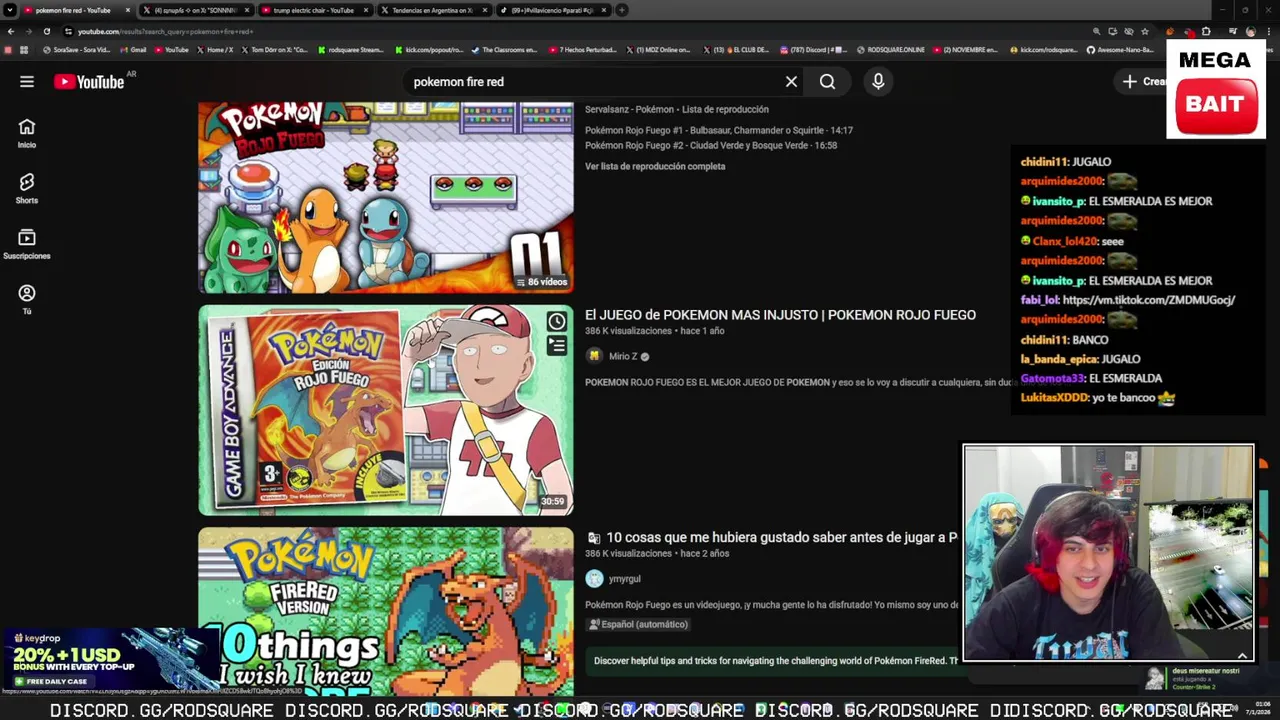Screen dimensions: 1280x720
Task: Open the Home / X bookmark
Action: pos(214,50)
